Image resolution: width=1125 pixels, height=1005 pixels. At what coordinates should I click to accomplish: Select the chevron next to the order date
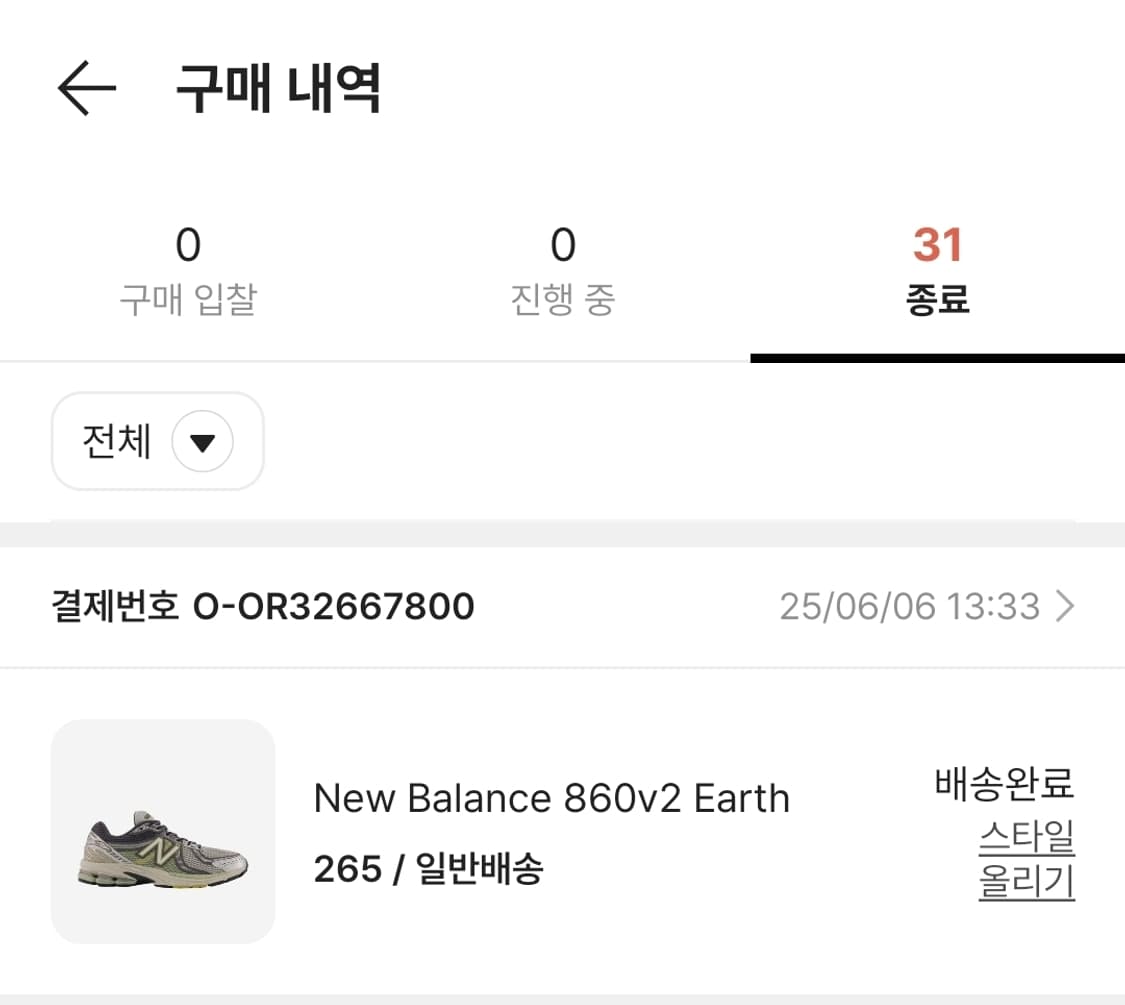click(1066, 606)
